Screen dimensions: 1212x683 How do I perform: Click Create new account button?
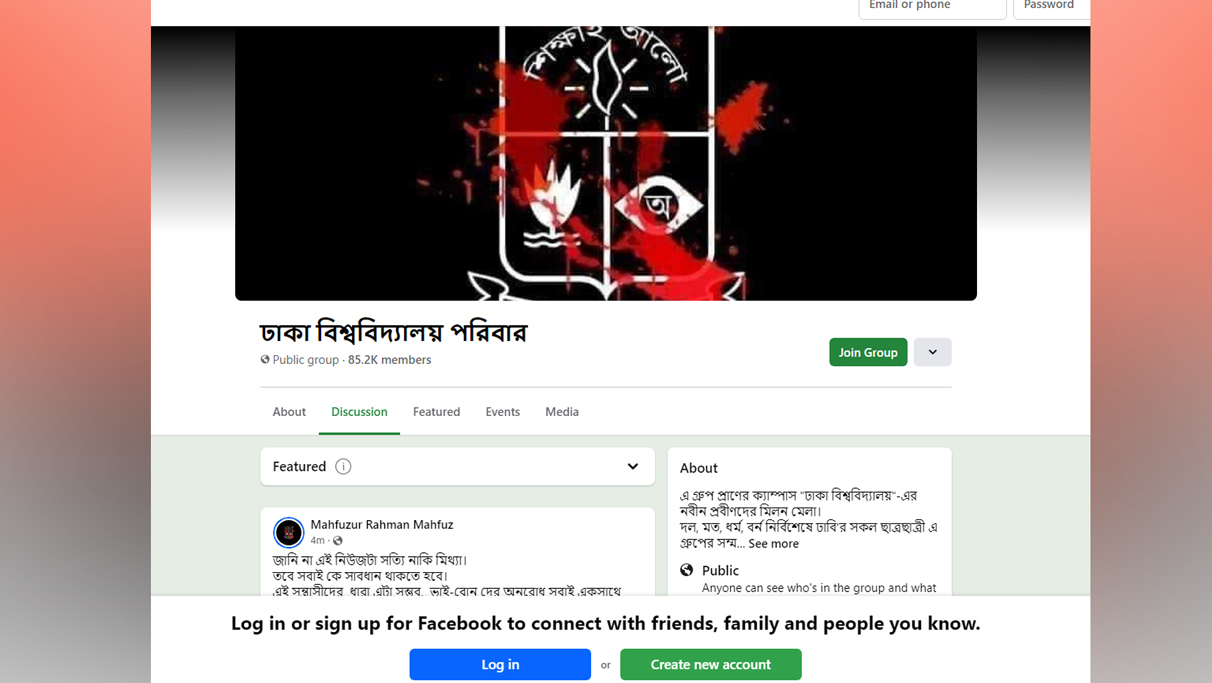tap(711, 664)
